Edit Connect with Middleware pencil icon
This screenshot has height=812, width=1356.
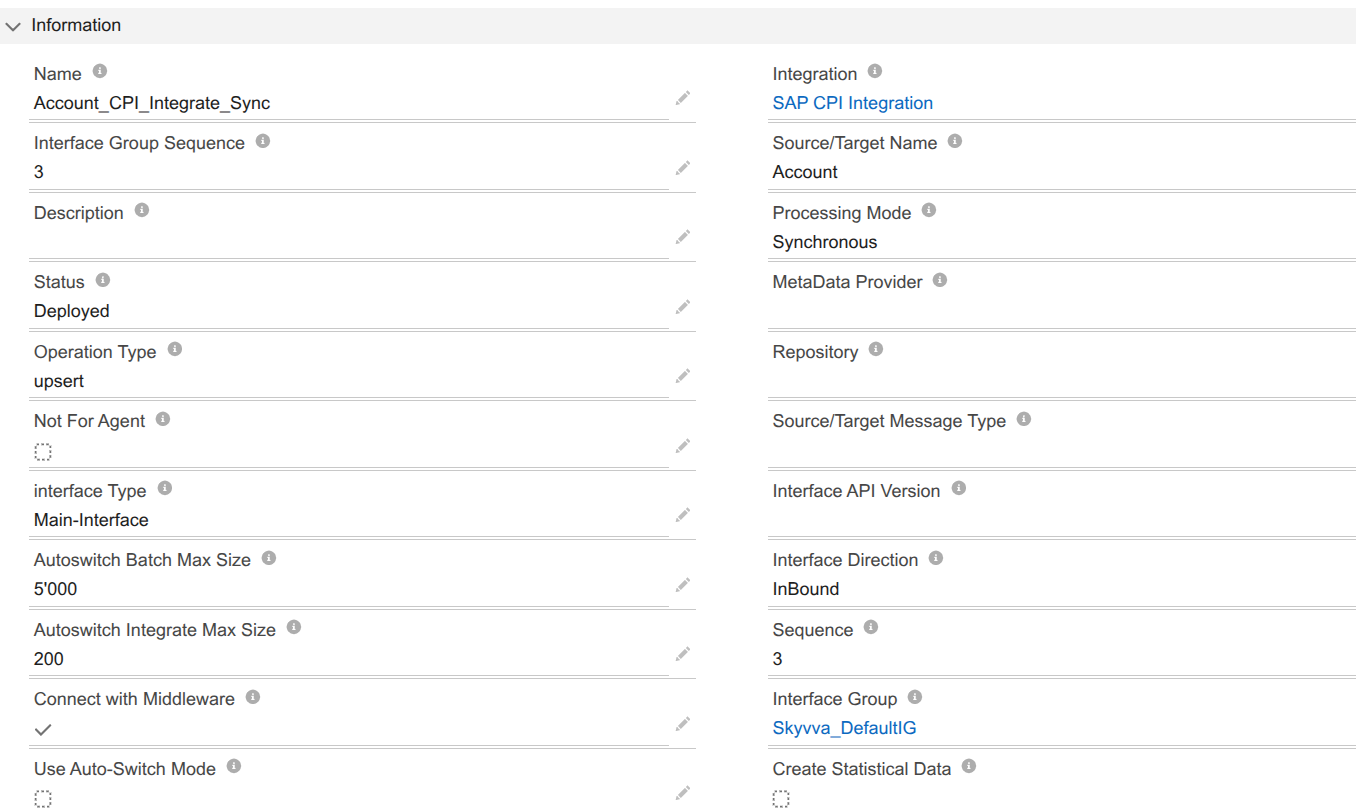[x=683, y=724]
